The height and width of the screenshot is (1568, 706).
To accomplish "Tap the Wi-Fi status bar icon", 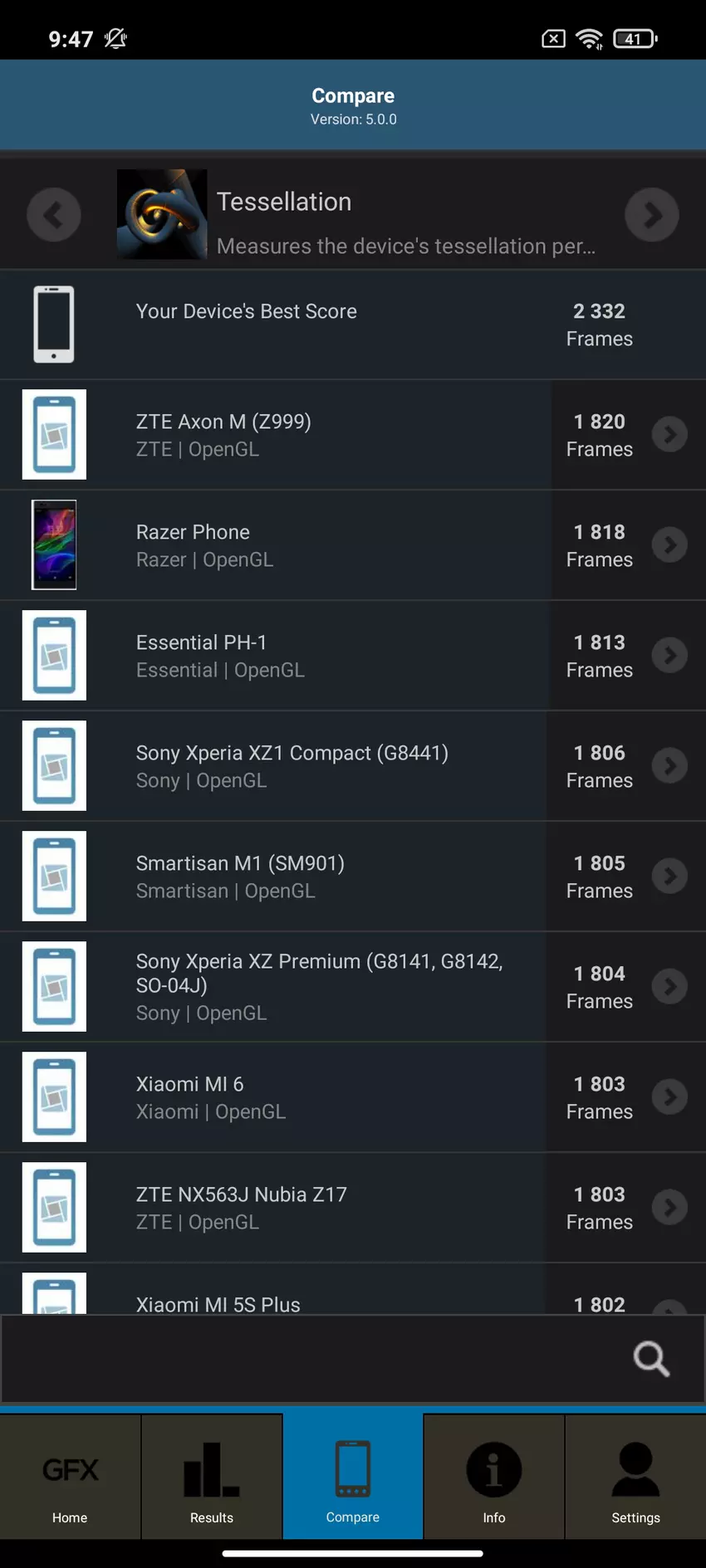I will click(x=590, y=39).
